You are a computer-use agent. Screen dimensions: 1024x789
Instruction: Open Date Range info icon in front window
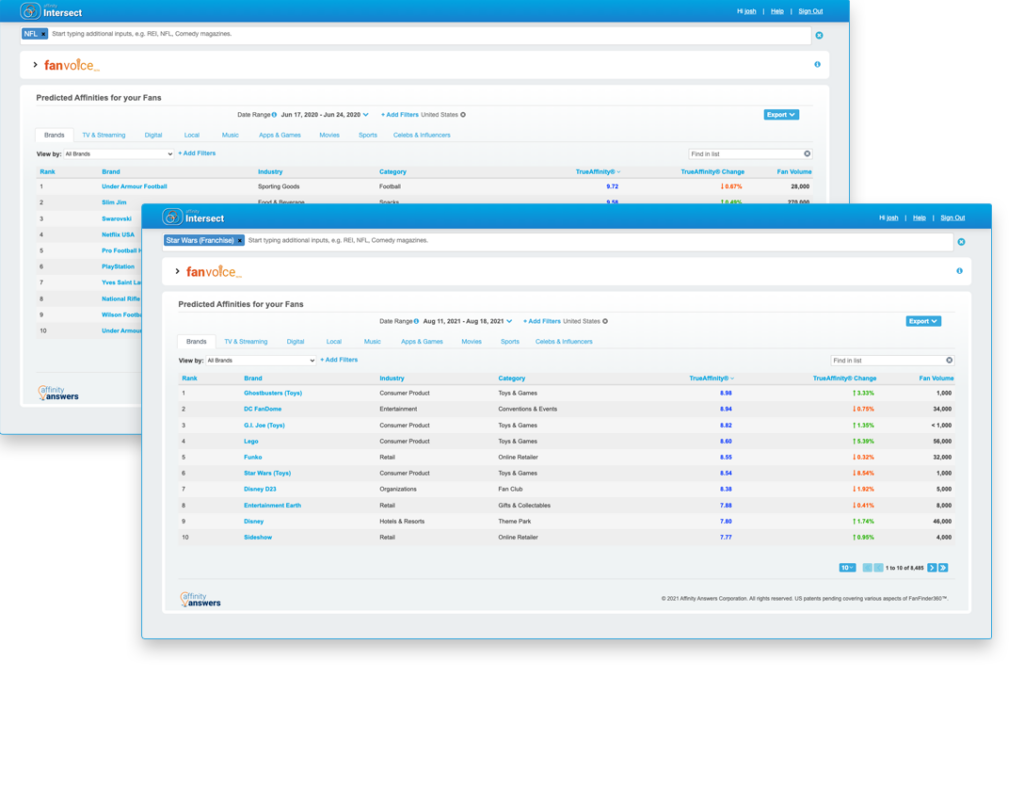click(x=416, y=321)
